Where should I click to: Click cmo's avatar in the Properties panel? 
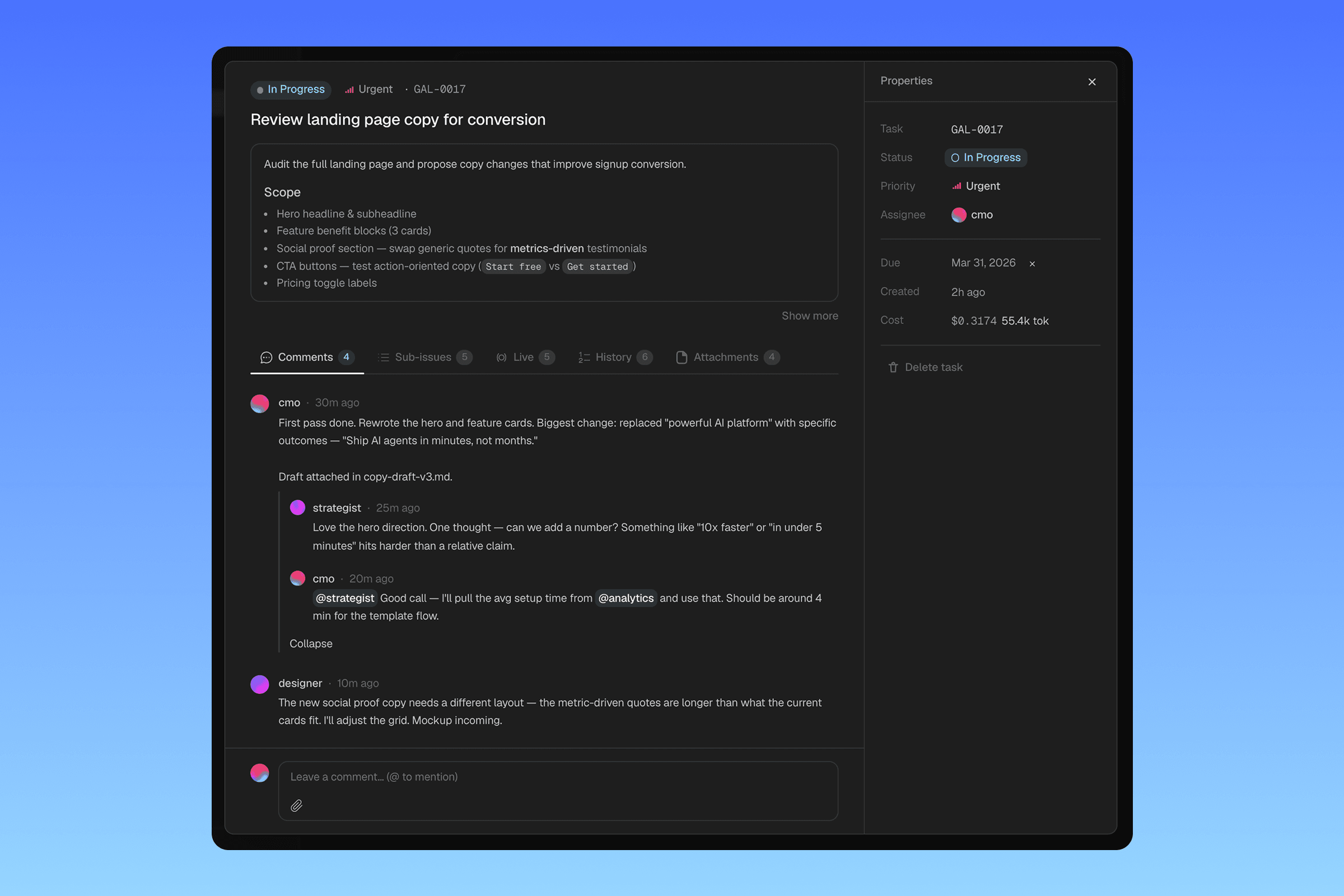[x=959, y=216]
